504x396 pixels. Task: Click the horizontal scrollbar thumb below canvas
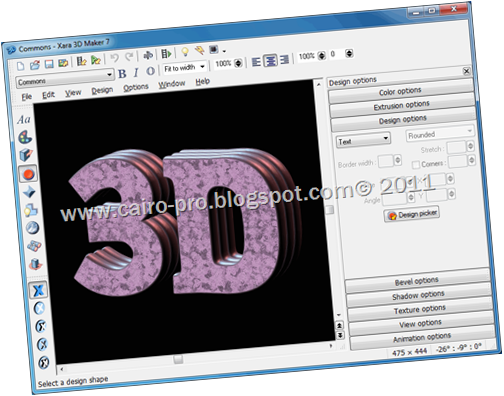click(x=178, y=359)
